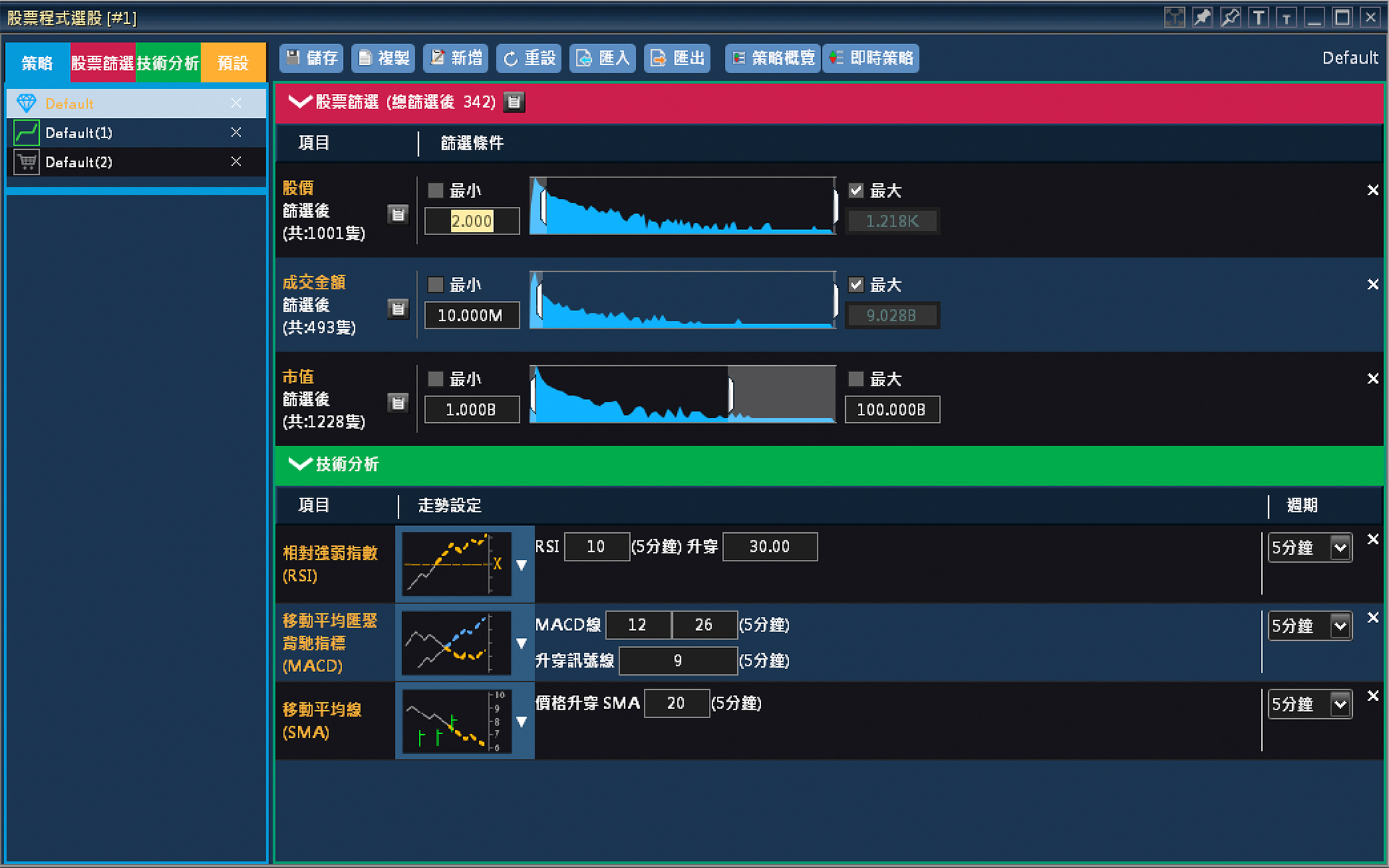Image resolution: width=1389 pixels, height=868 pixels.
Task: Click the RSI trend pattern thumbnail
Action: coord(456,564)
